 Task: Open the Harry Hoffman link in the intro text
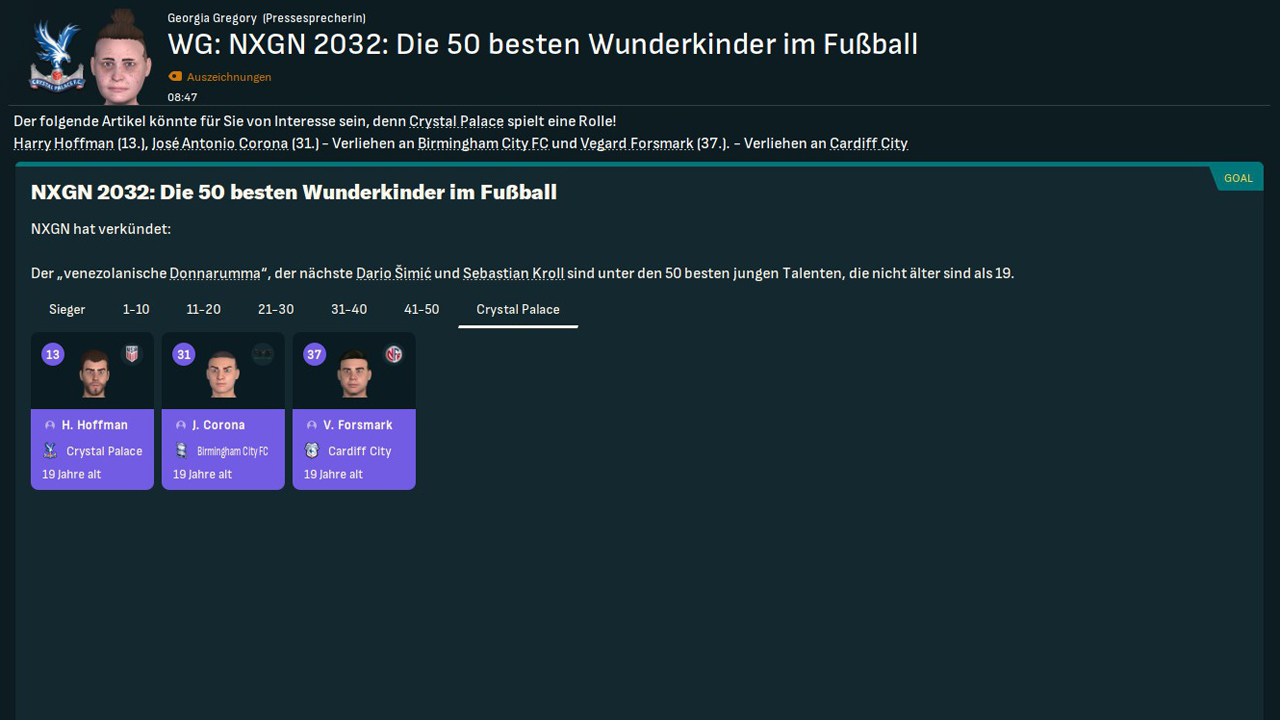pos(64,143)
